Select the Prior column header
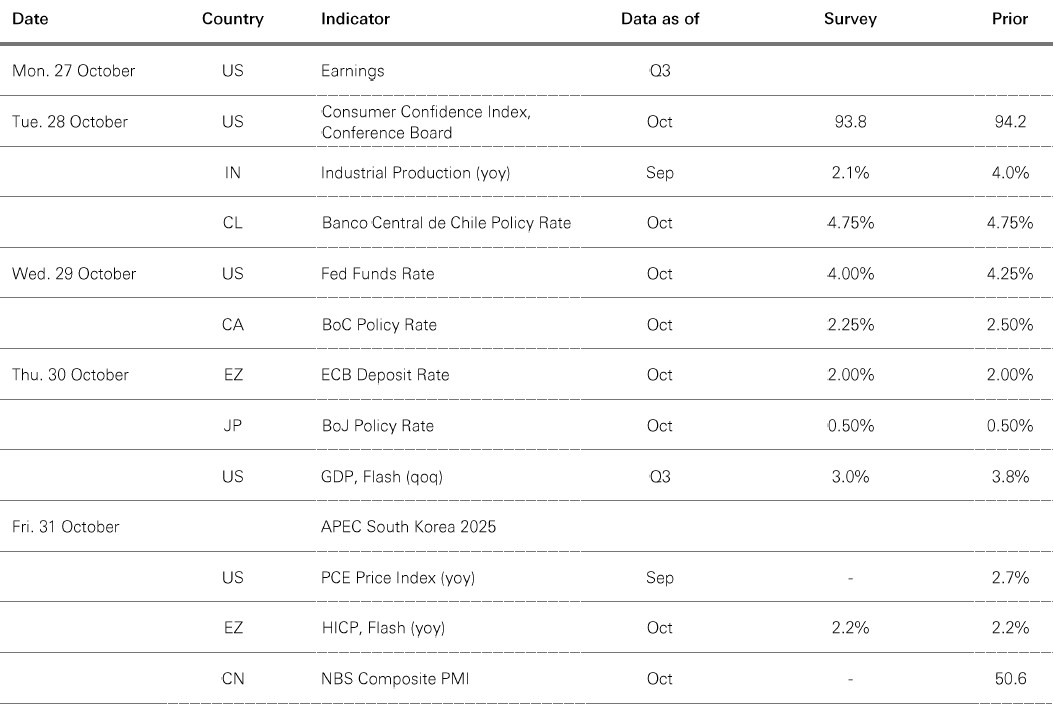1054x712 pixels. (1009, 19)
